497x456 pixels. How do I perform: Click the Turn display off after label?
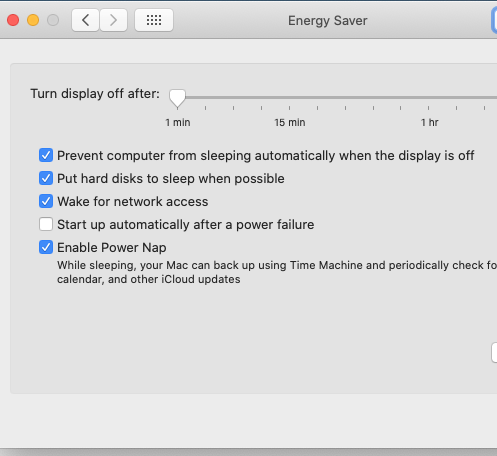(x=95, y=94)
